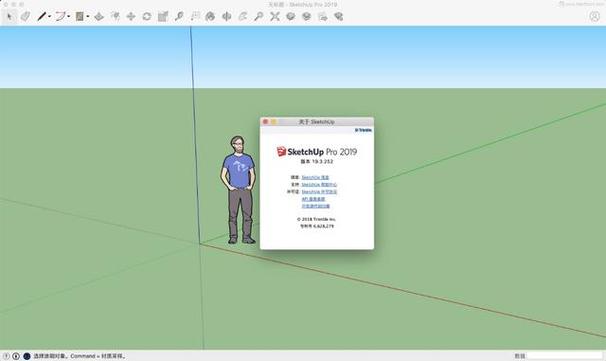Image resolution: width=606 pixels, height=361 pixels.
Task: Open the 3D Warehouse
Action: pos(291,17)
